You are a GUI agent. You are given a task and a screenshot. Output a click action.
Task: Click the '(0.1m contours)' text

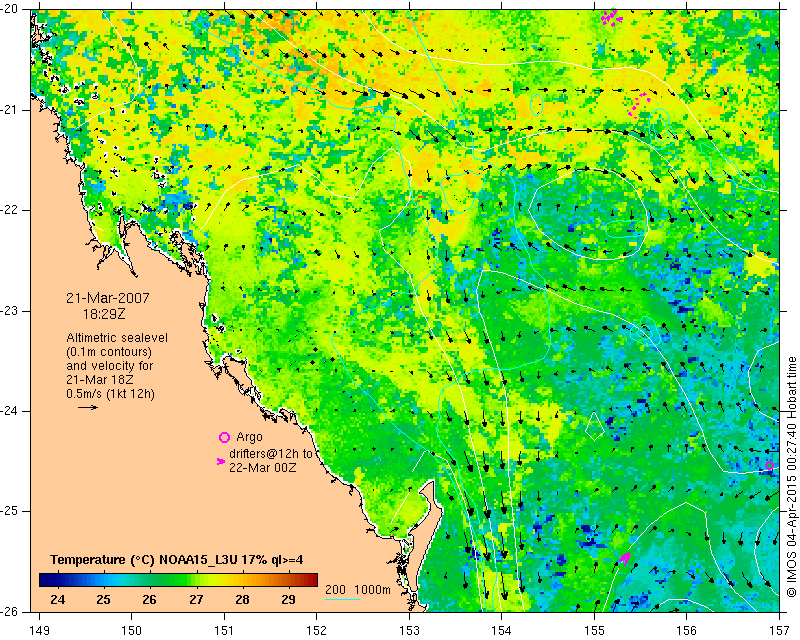[x=109, y=352]
